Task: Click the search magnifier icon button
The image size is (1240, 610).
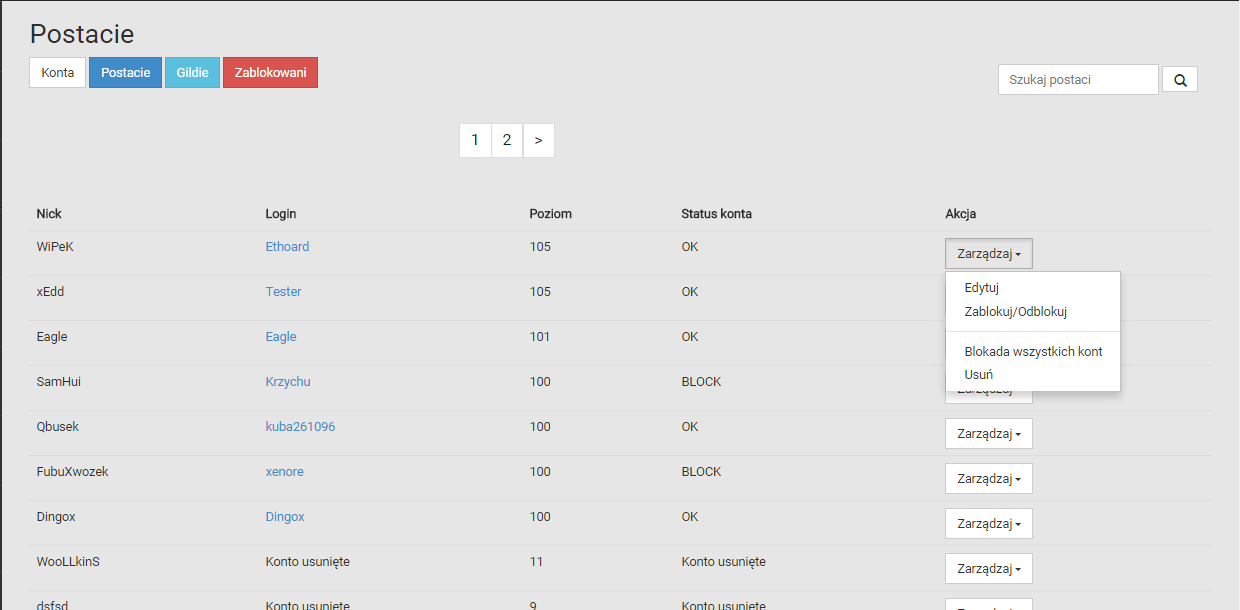Action: point(1180,80)
